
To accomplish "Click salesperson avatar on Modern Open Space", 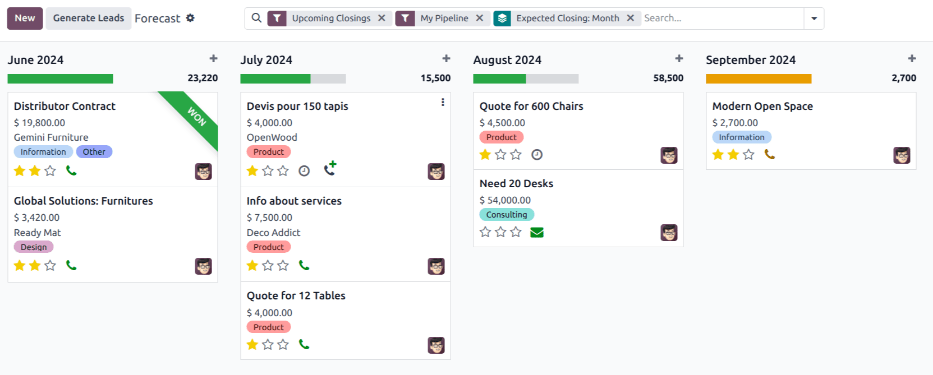I will coord(901,156).
